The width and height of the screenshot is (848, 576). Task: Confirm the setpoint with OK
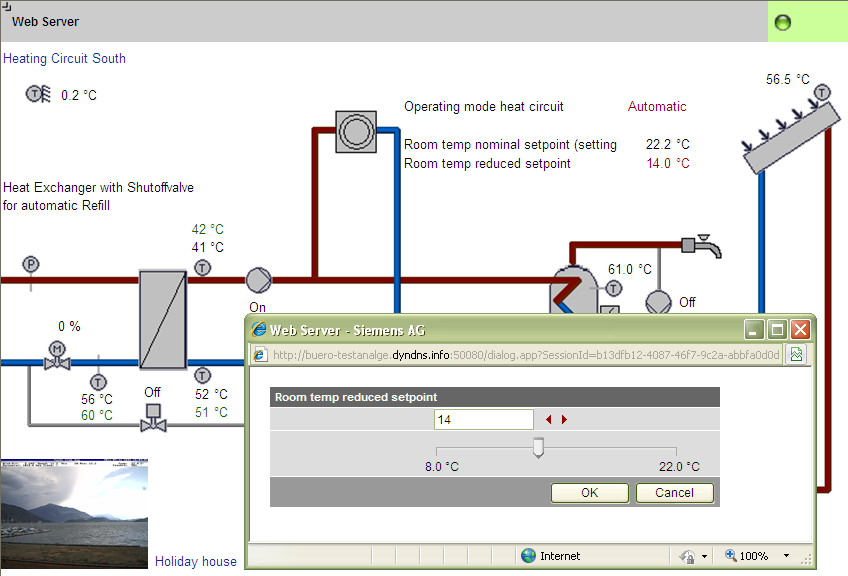pos(589,493)
